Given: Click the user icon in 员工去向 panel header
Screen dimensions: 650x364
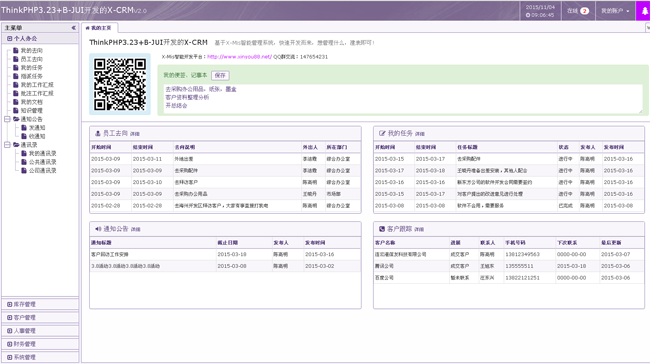Looking at the screenshot, I should tap(97, 133).
